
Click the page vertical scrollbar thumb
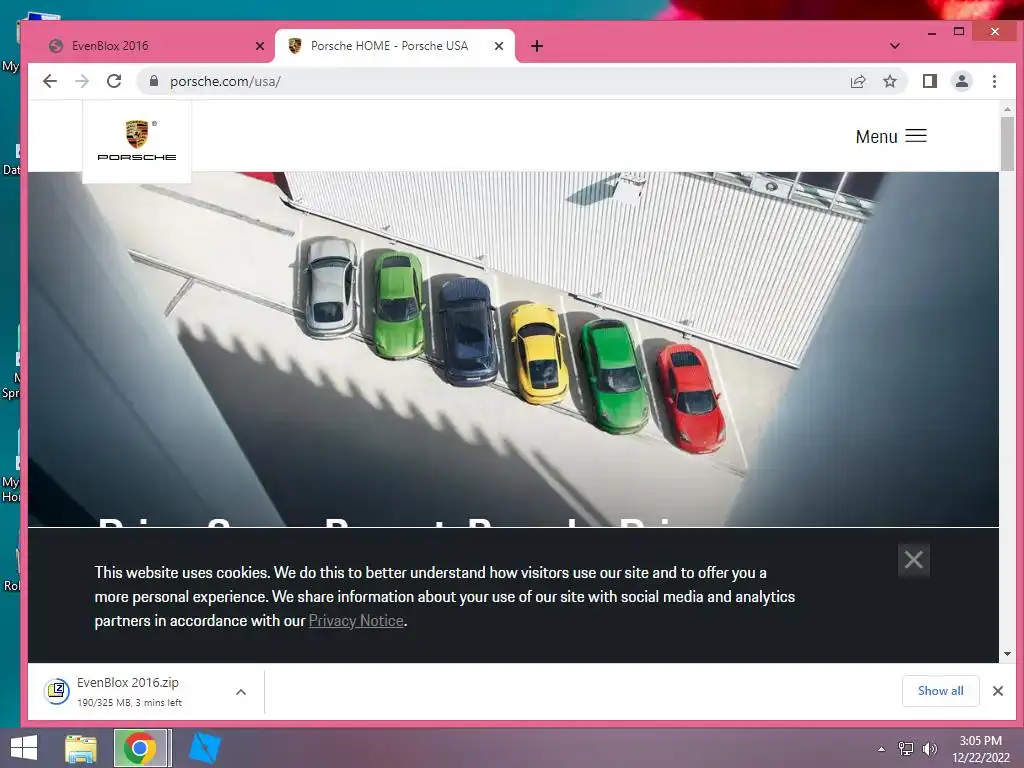(x=1007, y=144)
